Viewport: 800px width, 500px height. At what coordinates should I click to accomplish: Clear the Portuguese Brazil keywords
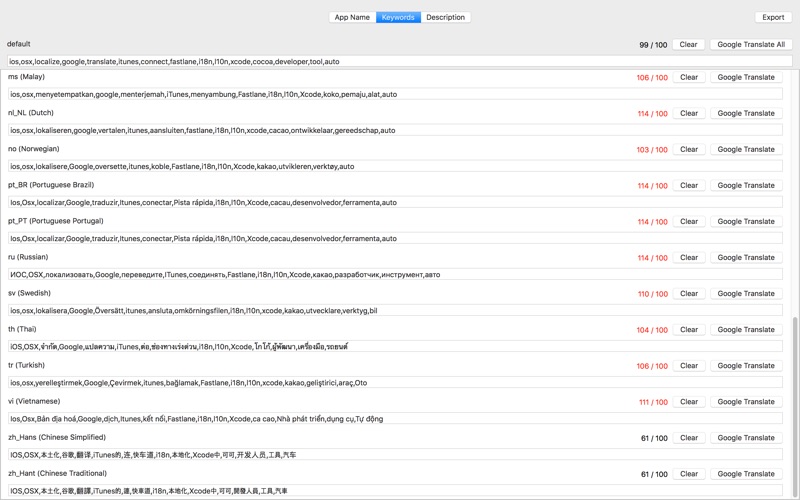click(688, 185)
